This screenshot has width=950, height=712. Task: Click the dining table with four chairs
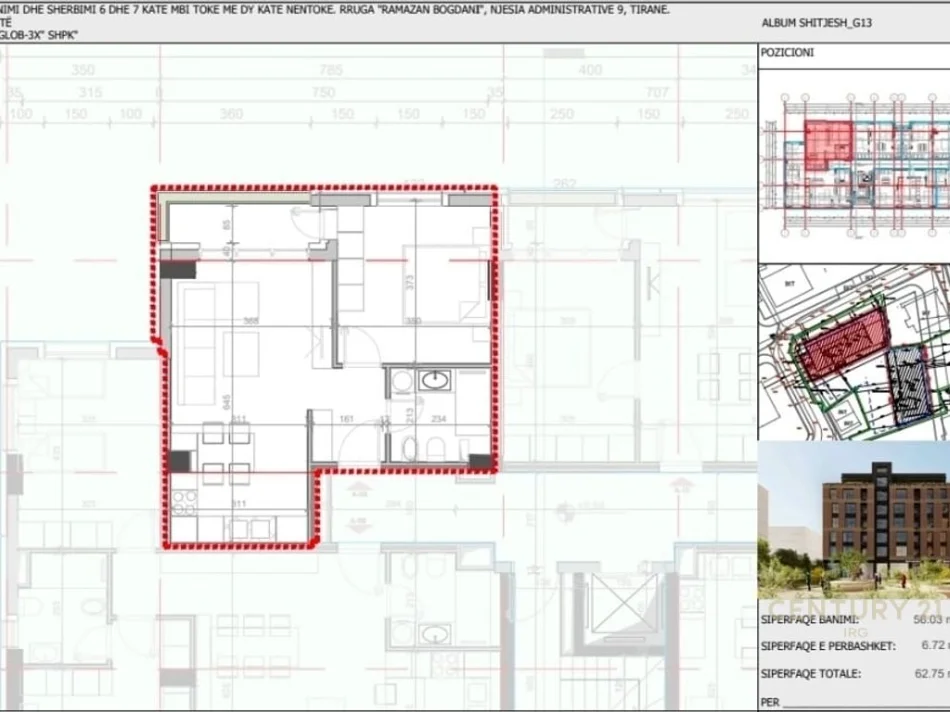click(226, 452)
